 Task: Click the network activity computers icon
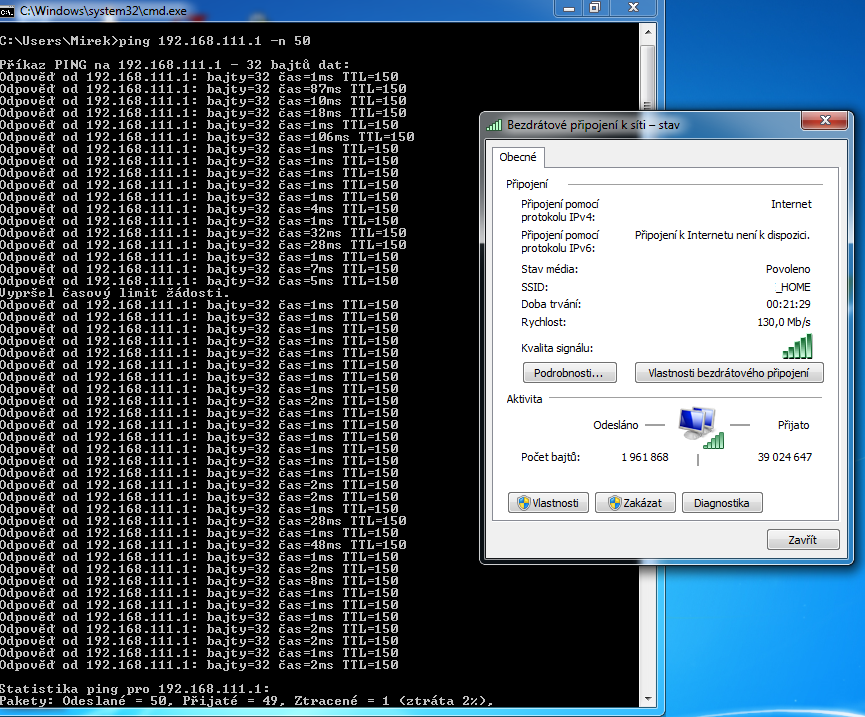coord(699,427)
